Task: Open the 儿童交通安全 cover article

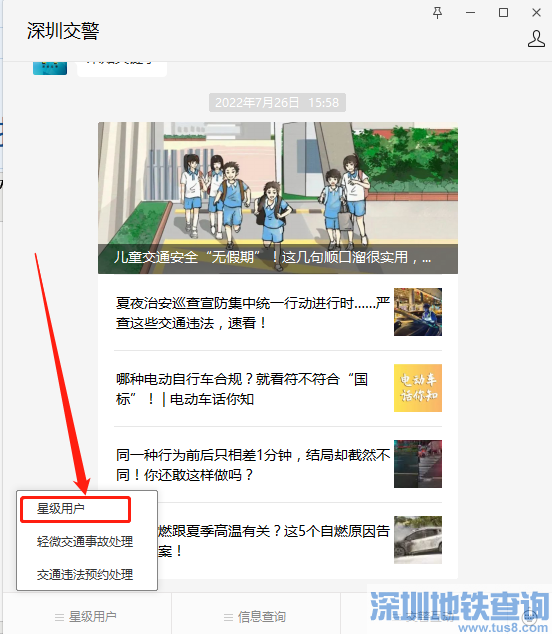Action: [x=278, y=198]
